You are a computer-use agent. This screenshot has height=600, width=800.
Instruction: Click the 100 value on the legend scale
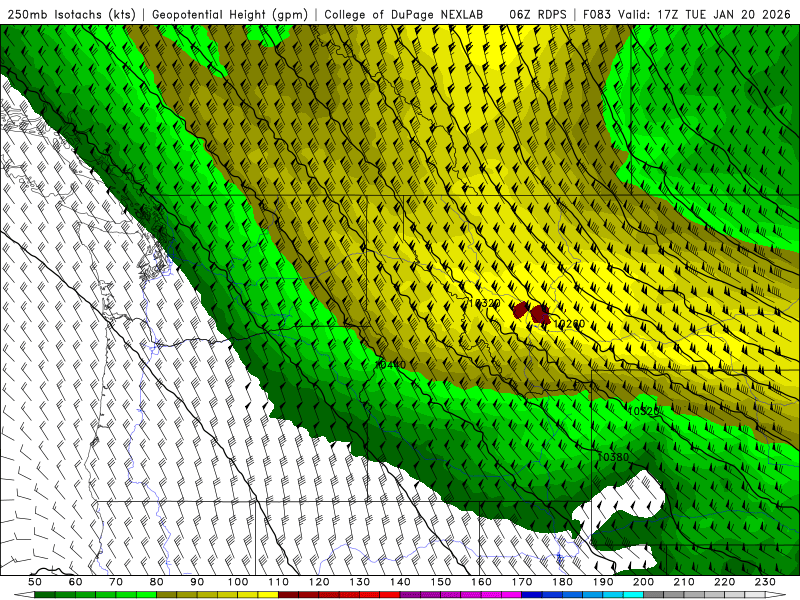(x=238, y=582)
